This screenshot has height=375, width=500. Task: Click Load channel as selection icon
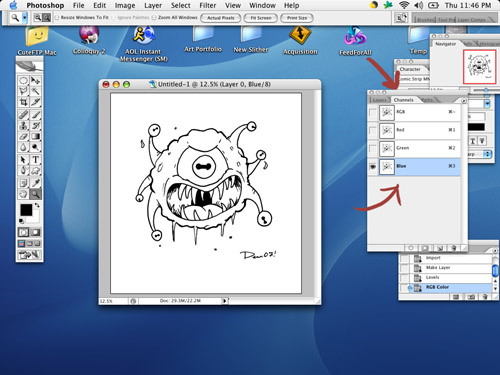411,248
